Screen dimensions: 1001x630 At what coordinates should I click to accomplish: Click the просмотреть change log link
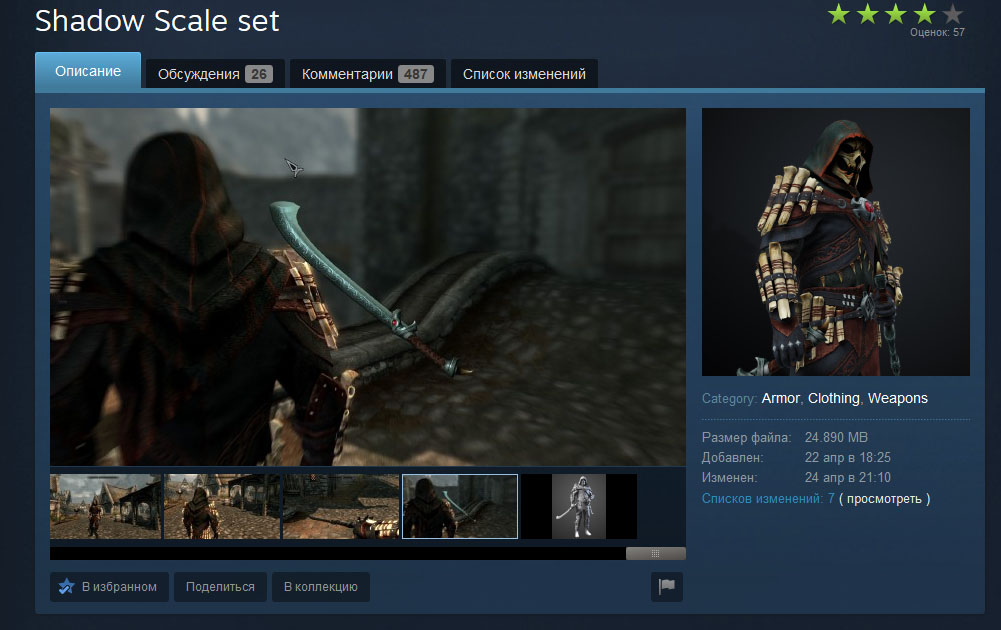(884, 499)
